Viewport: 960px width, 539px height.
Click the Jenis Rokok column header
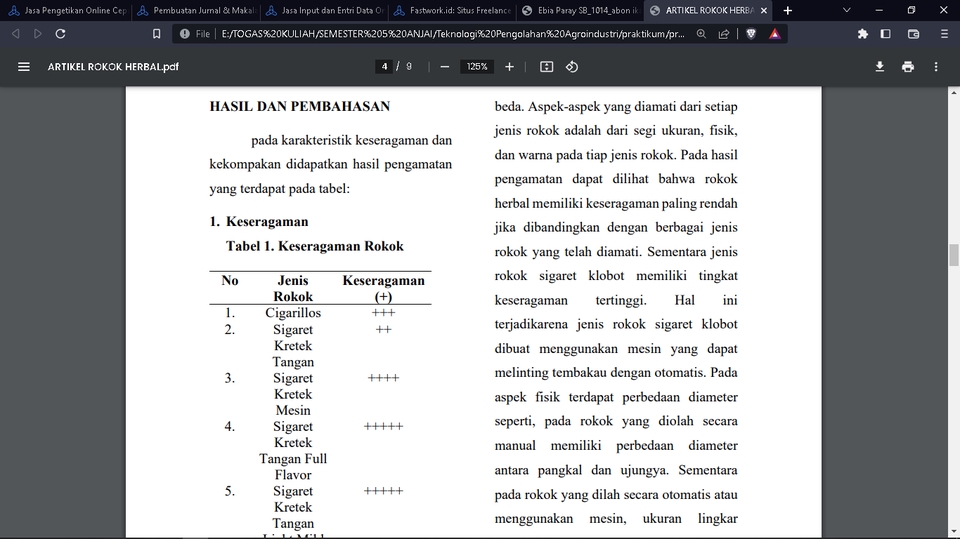293,288
